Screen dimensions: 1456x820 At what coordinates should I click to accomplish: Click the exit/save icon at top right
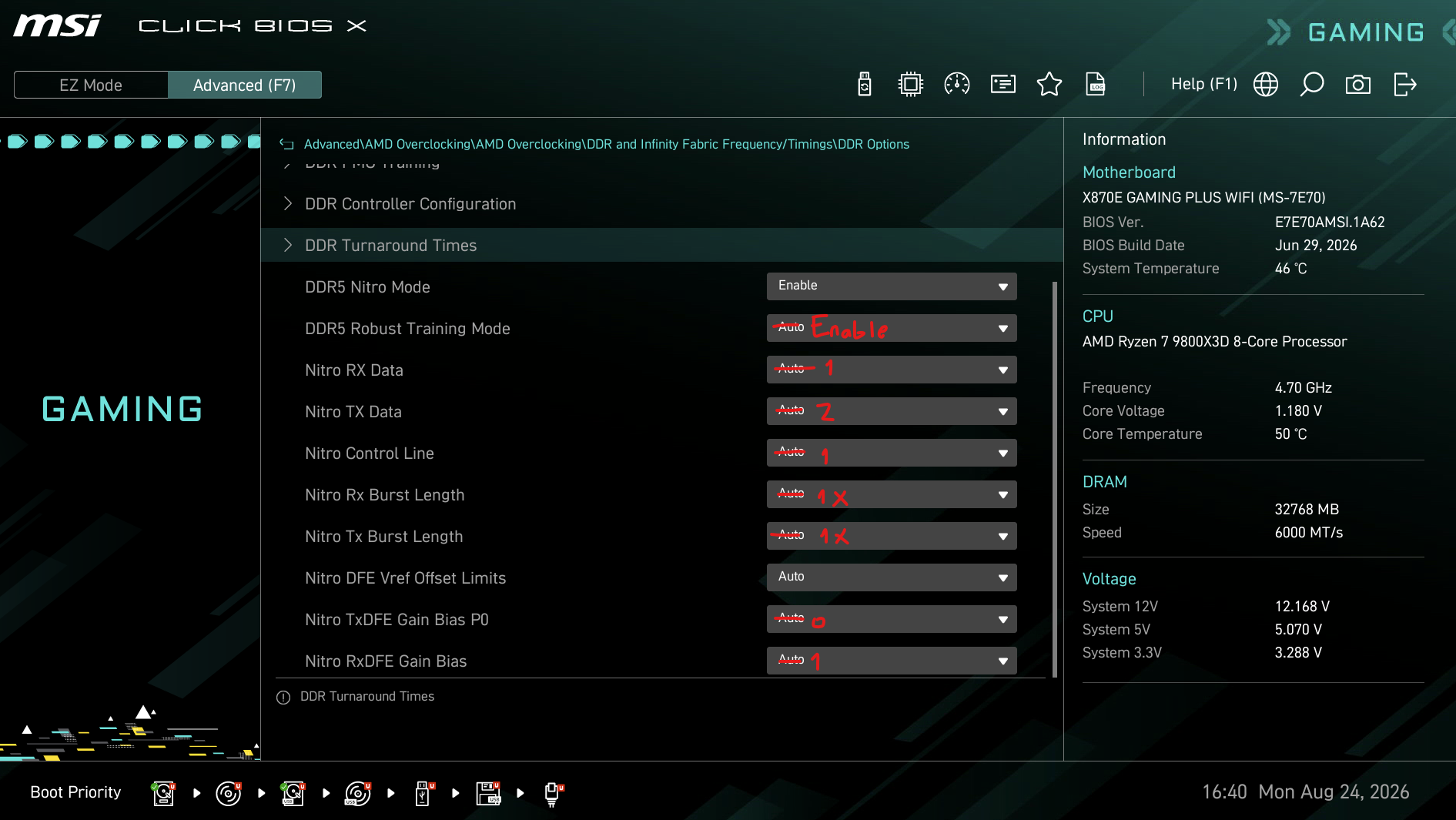[1405, 84]
